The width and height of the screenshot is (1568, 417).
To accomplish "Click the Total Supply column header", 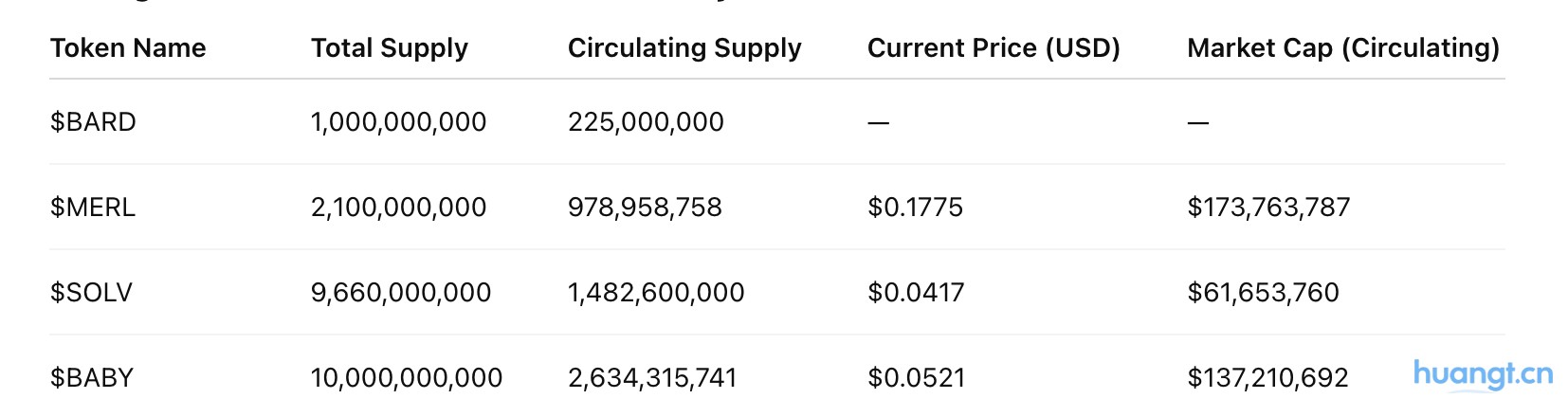I will pyautogui.click(x=389, y=48).
